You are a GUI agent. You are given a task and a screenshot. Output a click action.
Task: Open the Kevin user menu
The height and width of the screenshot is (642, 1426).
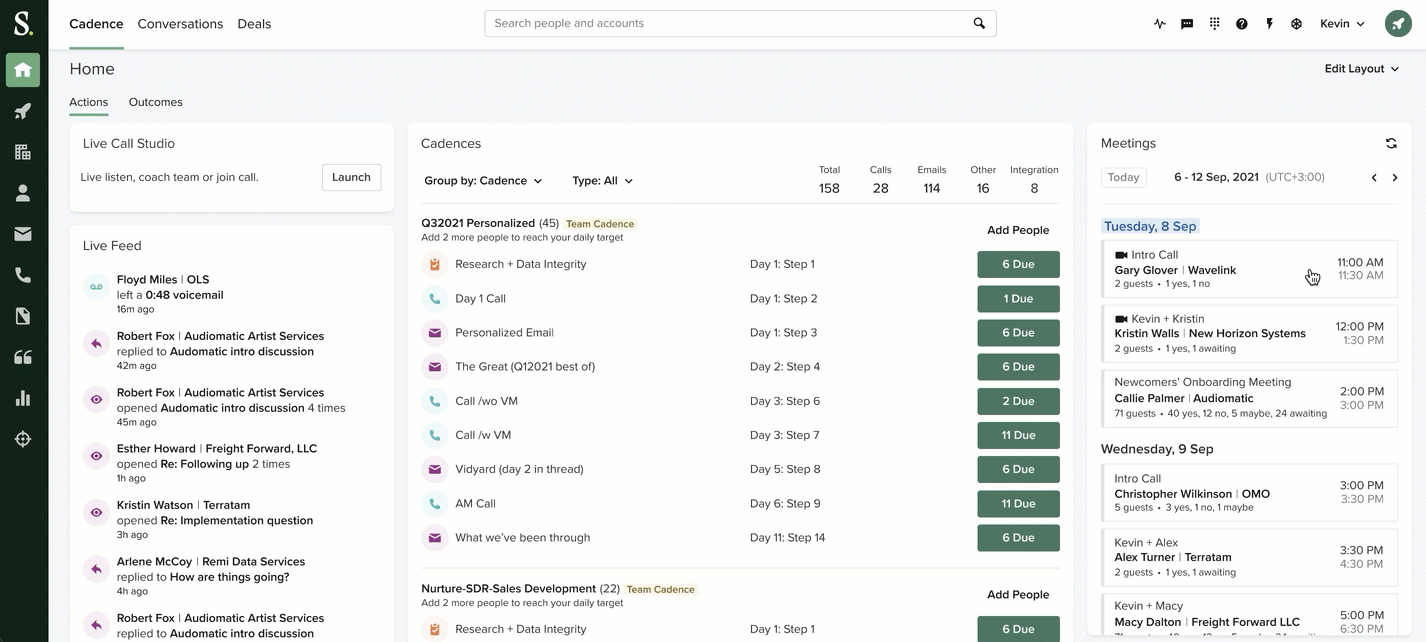pos(1342,24)
